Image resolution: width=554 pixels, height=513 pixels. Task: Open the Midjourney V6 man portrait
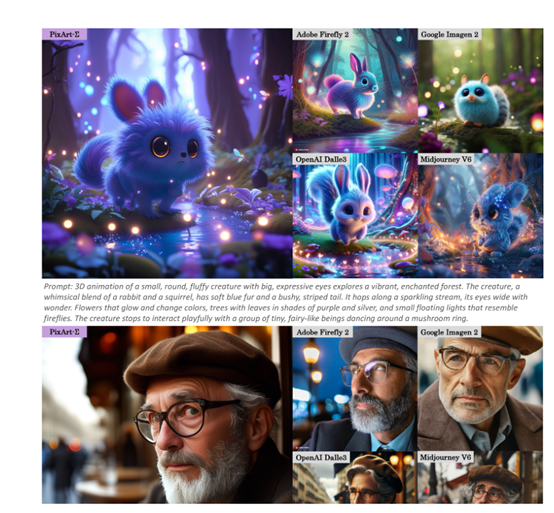481,478
